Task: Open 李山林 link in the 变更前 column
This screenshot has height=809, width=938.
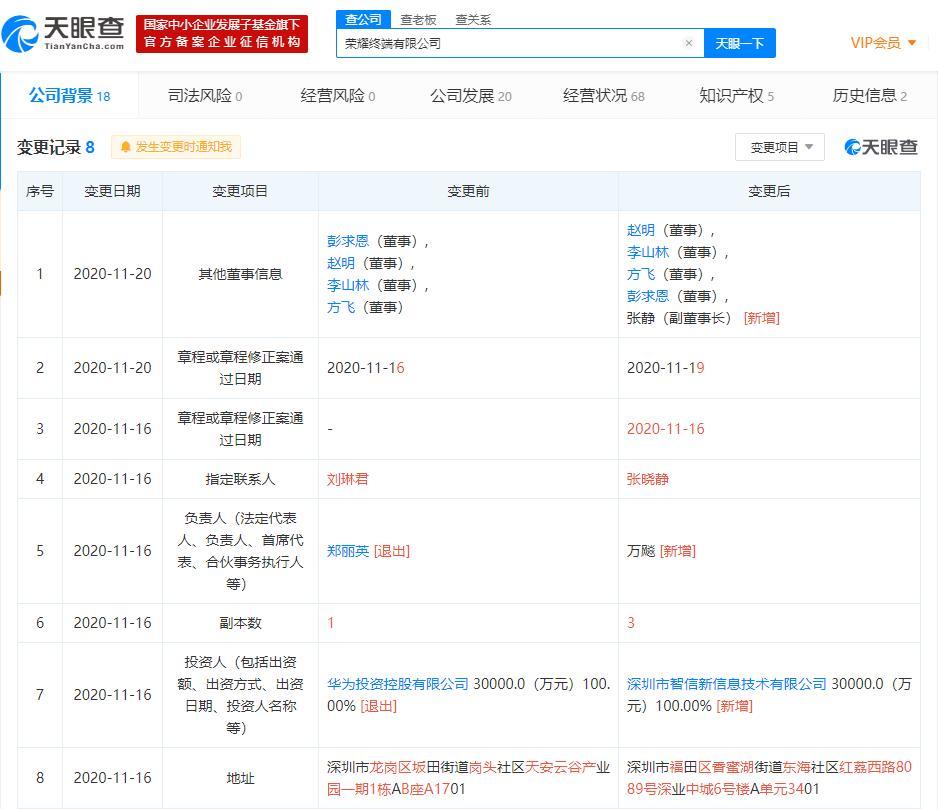Action: point(348,285)
